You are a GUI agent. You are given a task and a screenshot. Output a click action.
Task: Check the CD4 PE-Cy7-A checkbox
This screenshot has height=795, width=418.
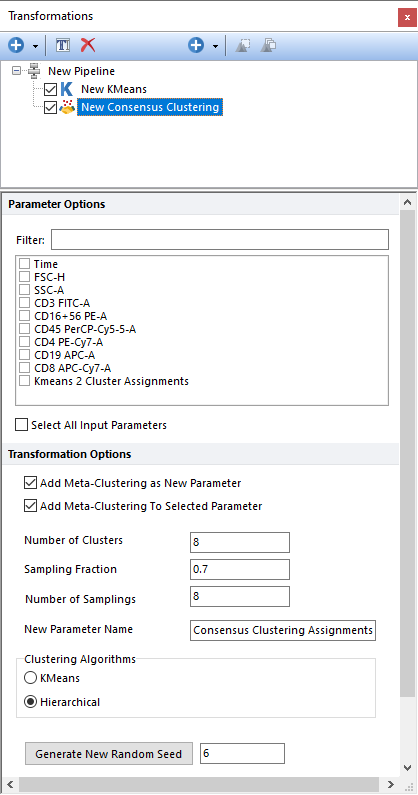25,342
